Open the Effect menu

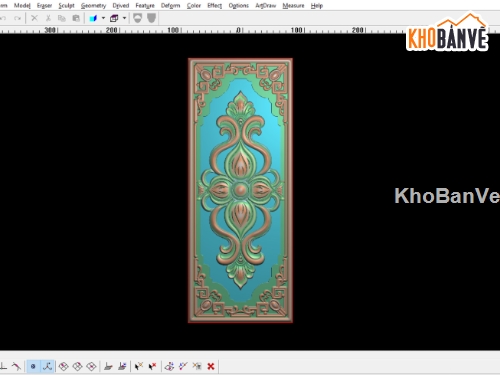(x=215, y=6)
